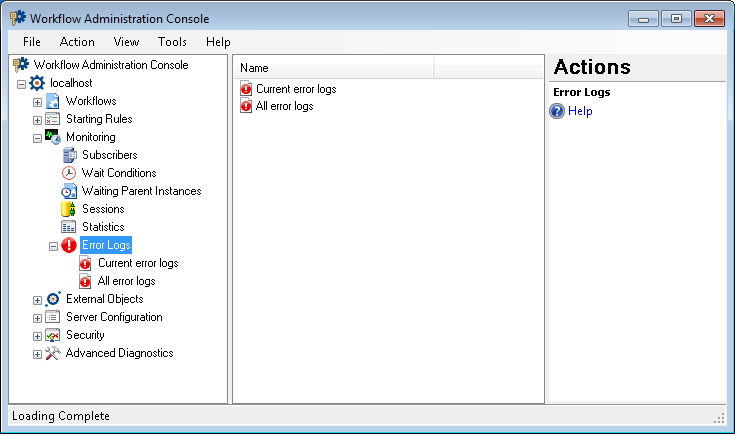Viewport: 735px width, 434px height.
Task: Click the Sessions icon in tree
Action: 68,209
